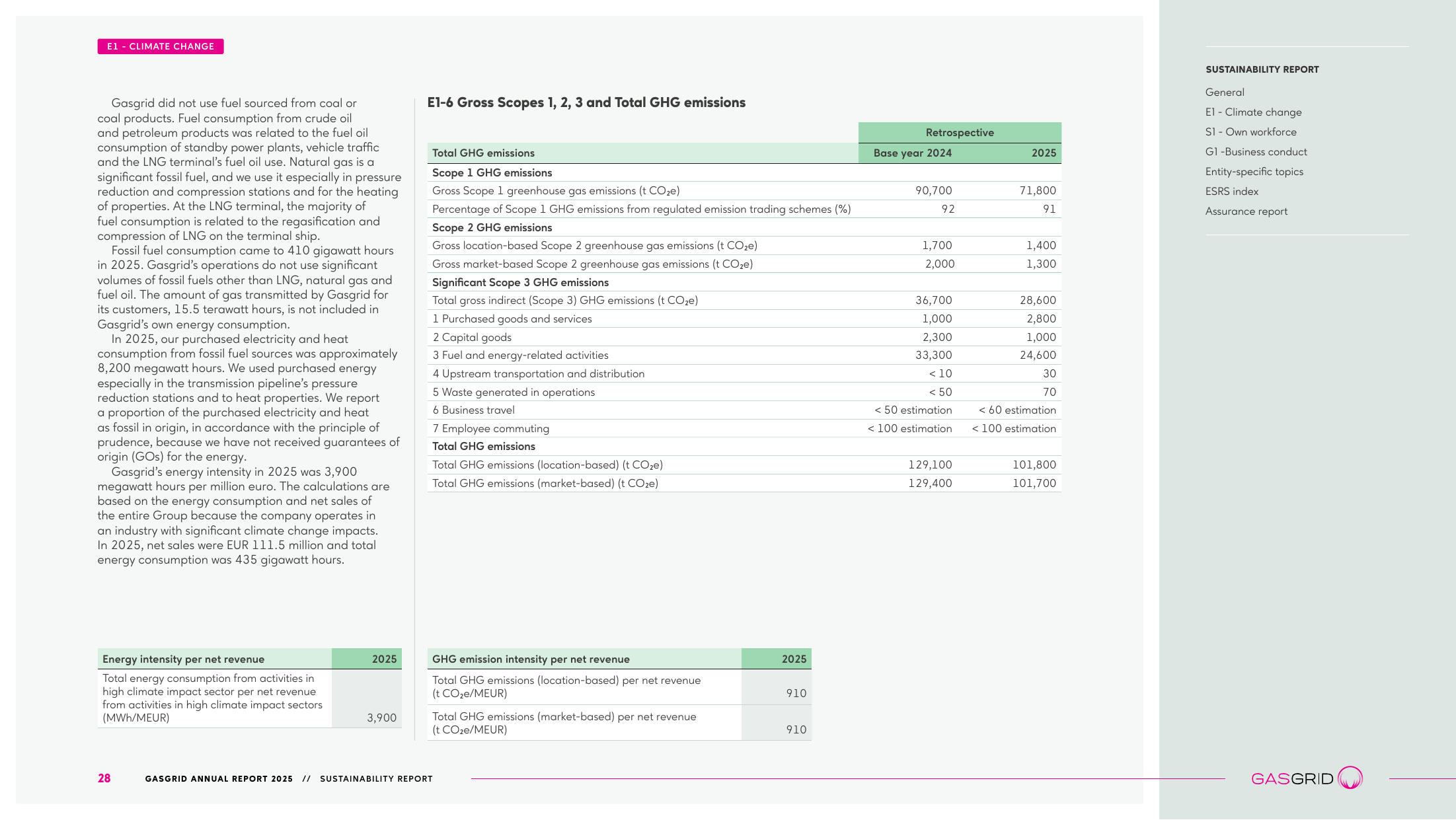Image resolution: width=1456 pixels, height=820 pixels.
Task: Click the Significant Scope 3 GHG emissions row
Action: pos(744,282)
